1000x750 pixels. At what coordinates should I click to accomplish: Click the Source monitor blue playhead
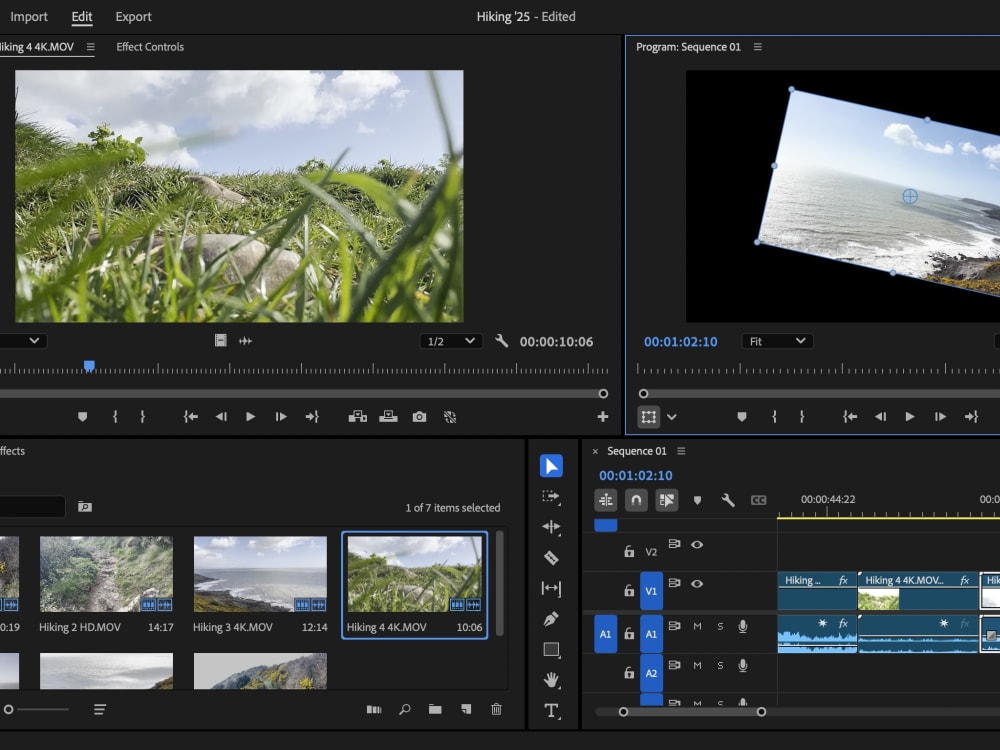tap(89, 365)
